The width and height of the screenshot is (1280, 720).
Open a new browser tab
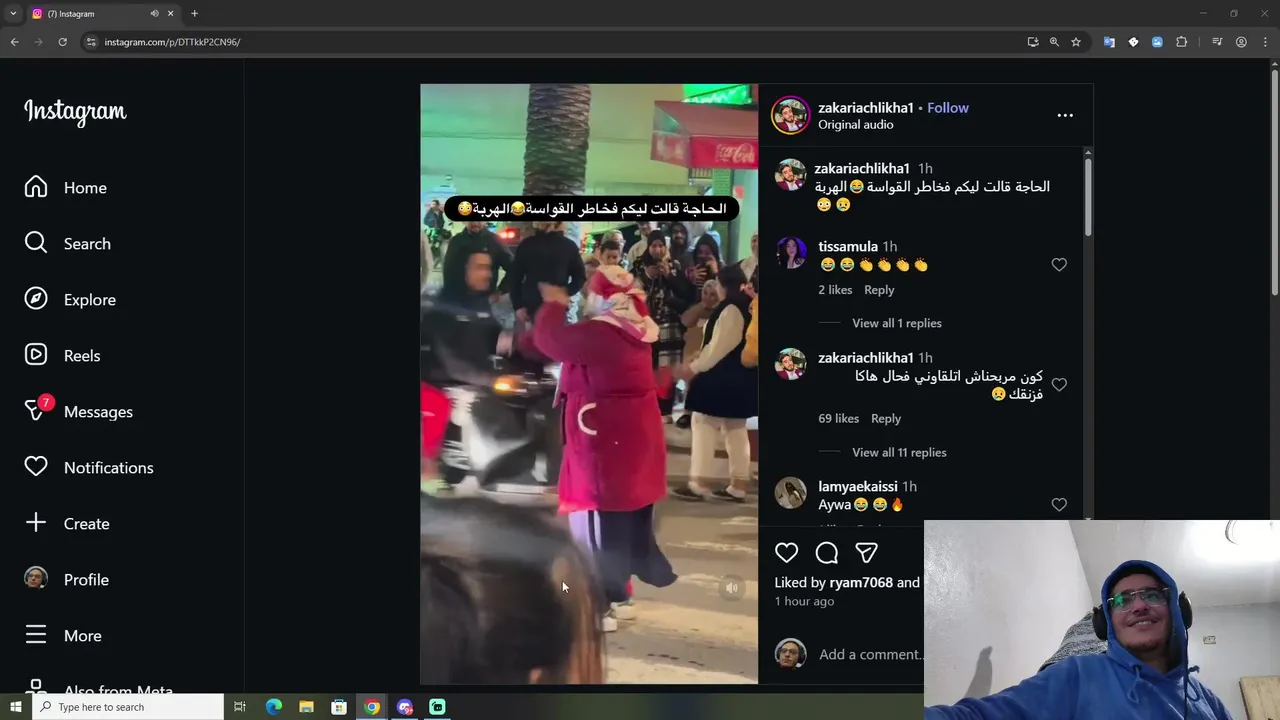tap(194, 14)
